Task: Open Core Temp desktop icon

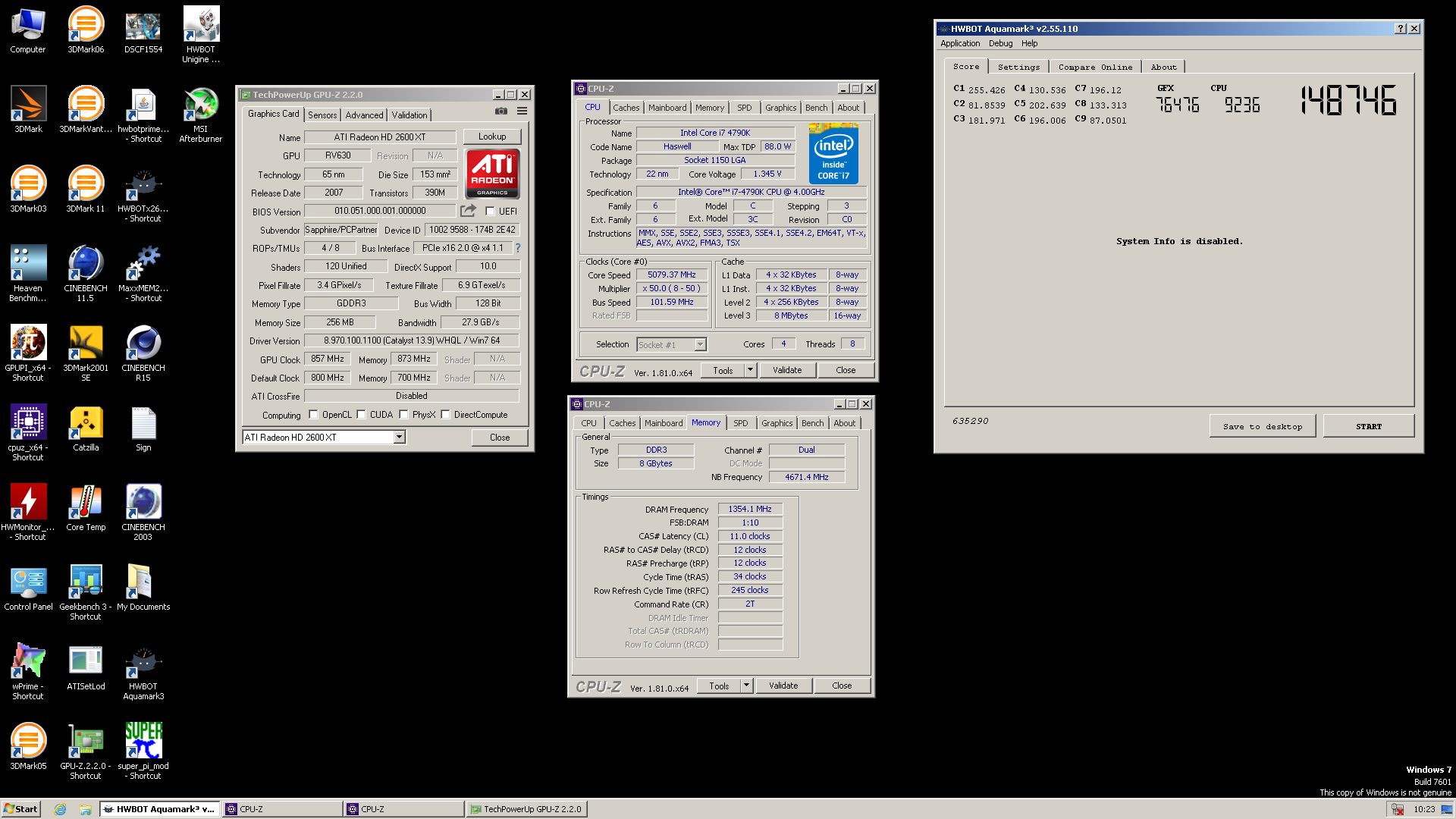Action: [x=86, y=508]
